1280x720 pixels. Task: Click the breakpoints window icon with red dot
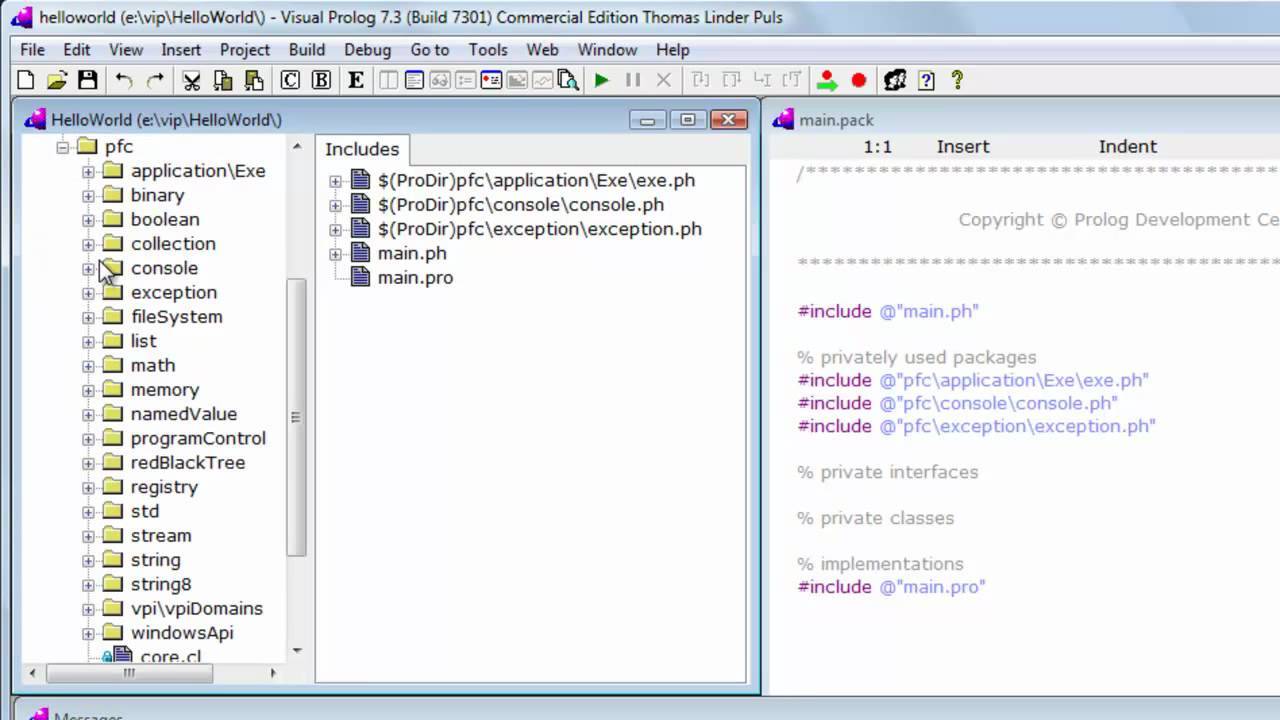coord(490,81)
